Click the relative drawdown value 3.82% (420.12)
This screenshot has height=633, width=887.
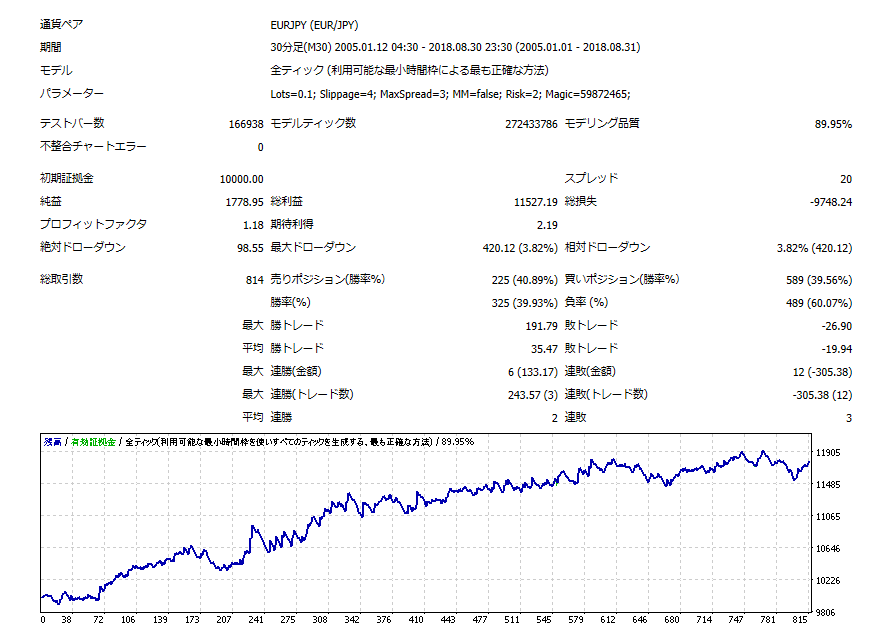pos(814,248)
